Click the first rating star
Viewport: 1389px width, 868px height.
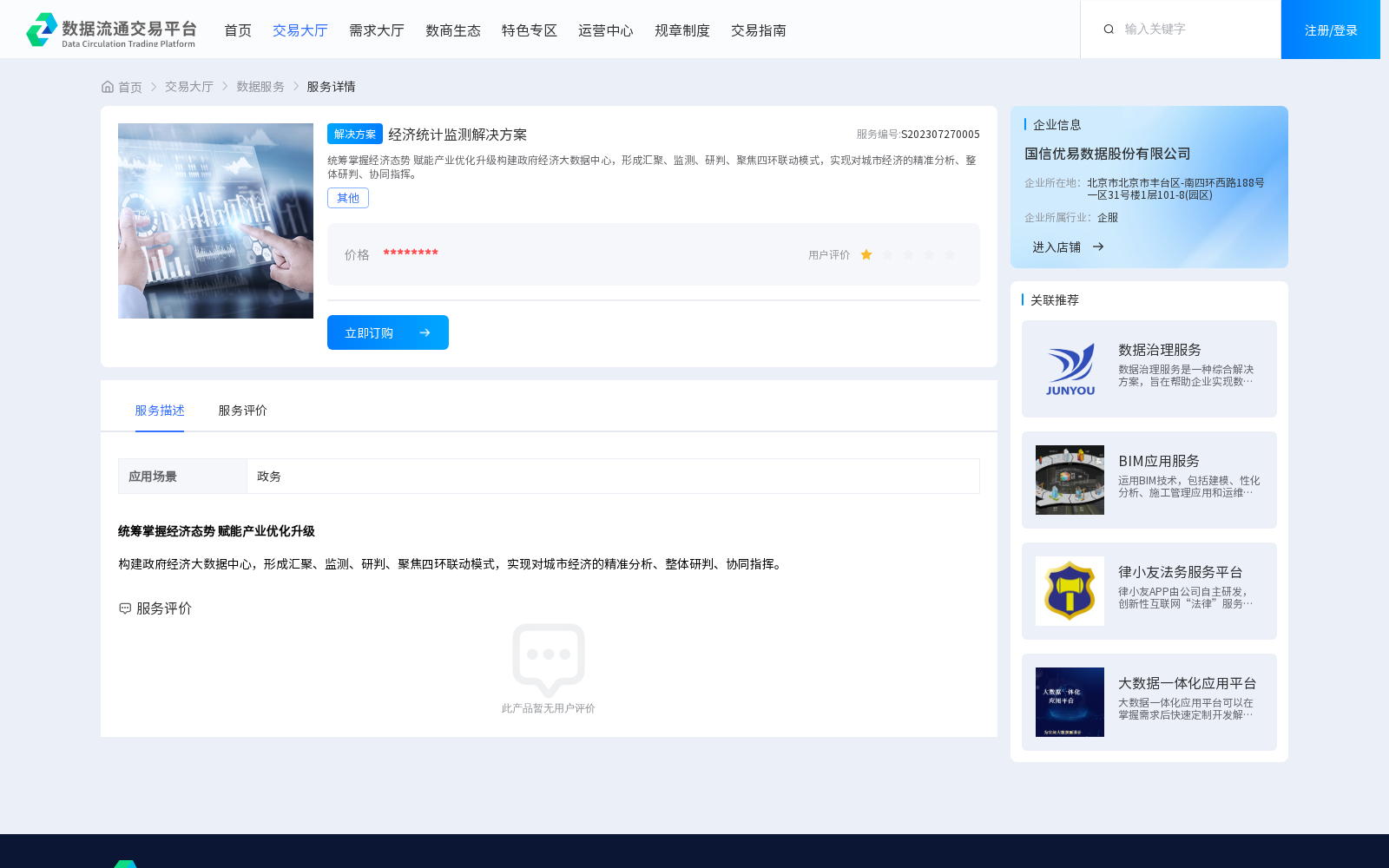(866, 254)
